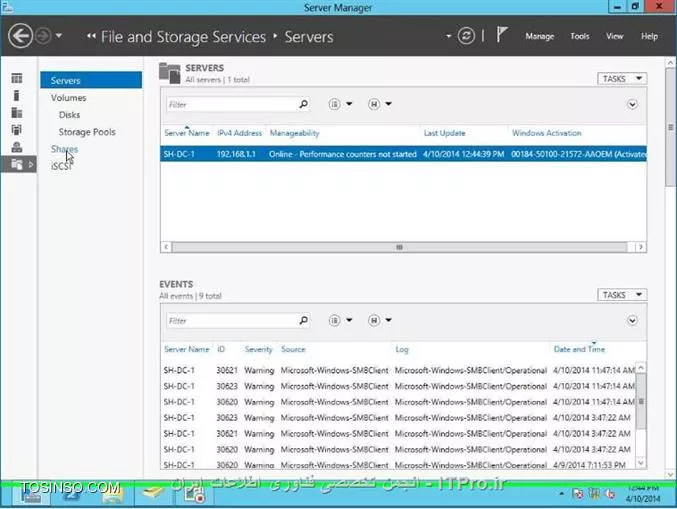Image resolution: width=677 pixels, height=509 pixels.
Task: Open Disks in the navigation pane
Action: [70, 115]
